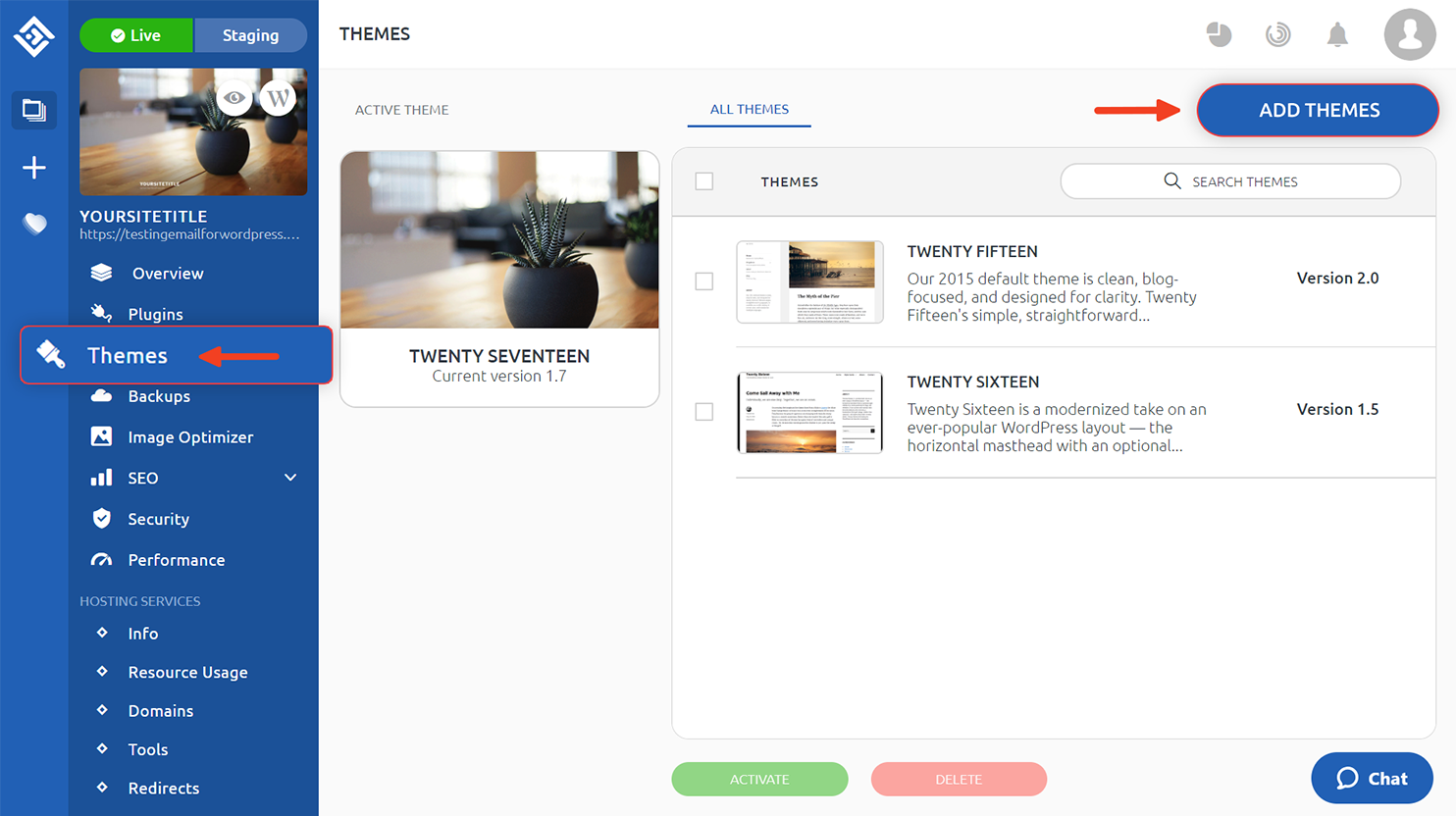Click the site preview thumbnail in sidebar
The image size is (1456, 816).
[x=193, y=131]
